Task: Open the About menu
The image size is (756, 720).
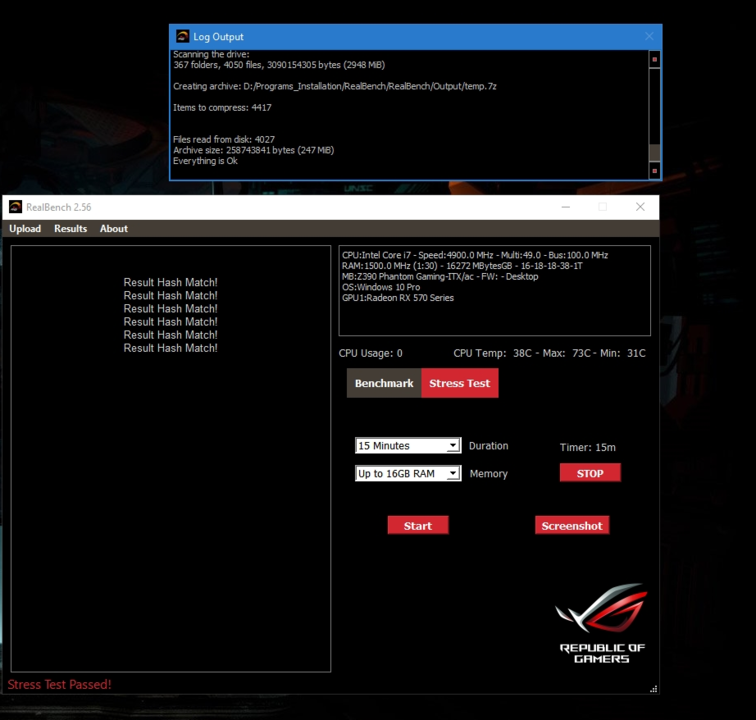Action: coord(114,229)
